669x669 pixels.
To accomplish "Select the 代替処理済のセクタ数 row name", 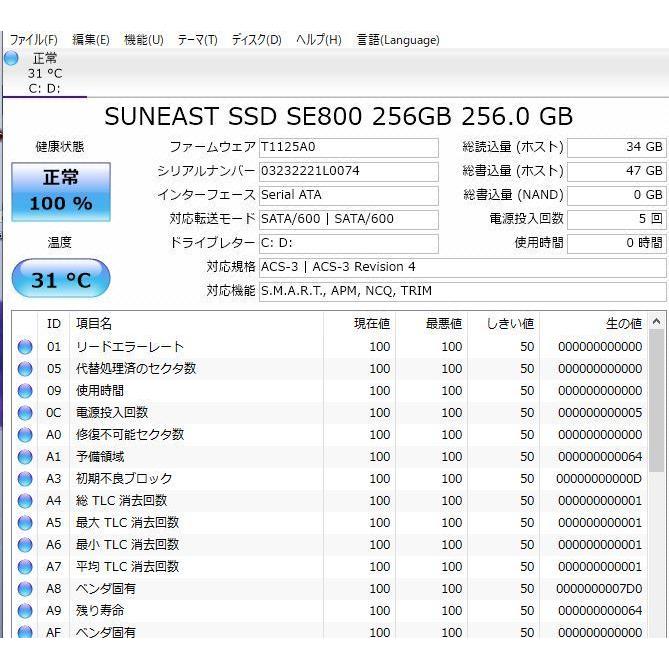I will pos(136,369).
